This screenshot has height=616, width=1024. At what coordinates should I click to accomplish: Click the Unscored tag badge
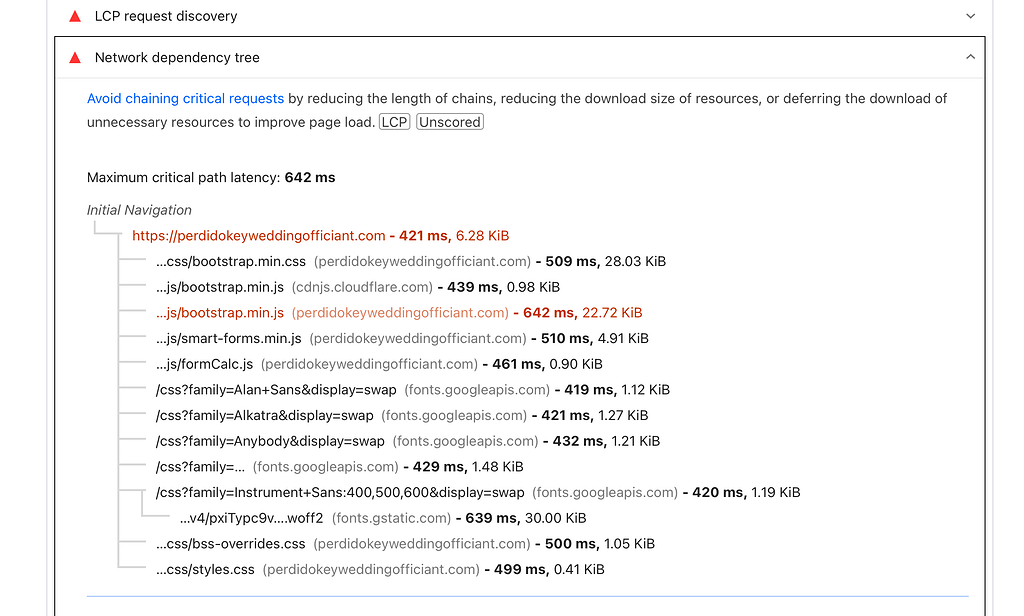pyautogui.click(x=450, y=122)
